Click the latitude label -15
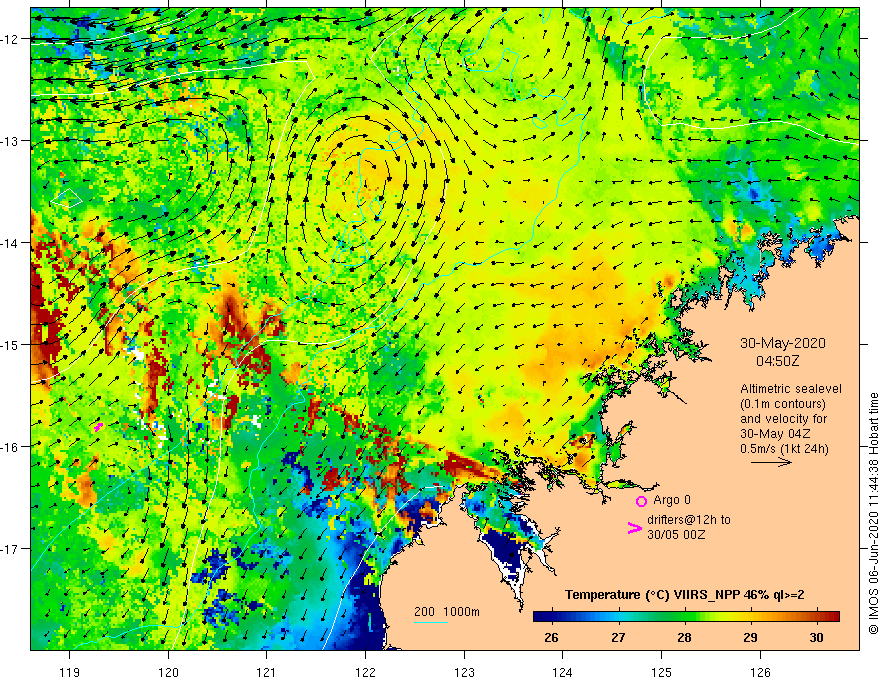This screenshot has width=880, height=680. click(x=11, y=344)
